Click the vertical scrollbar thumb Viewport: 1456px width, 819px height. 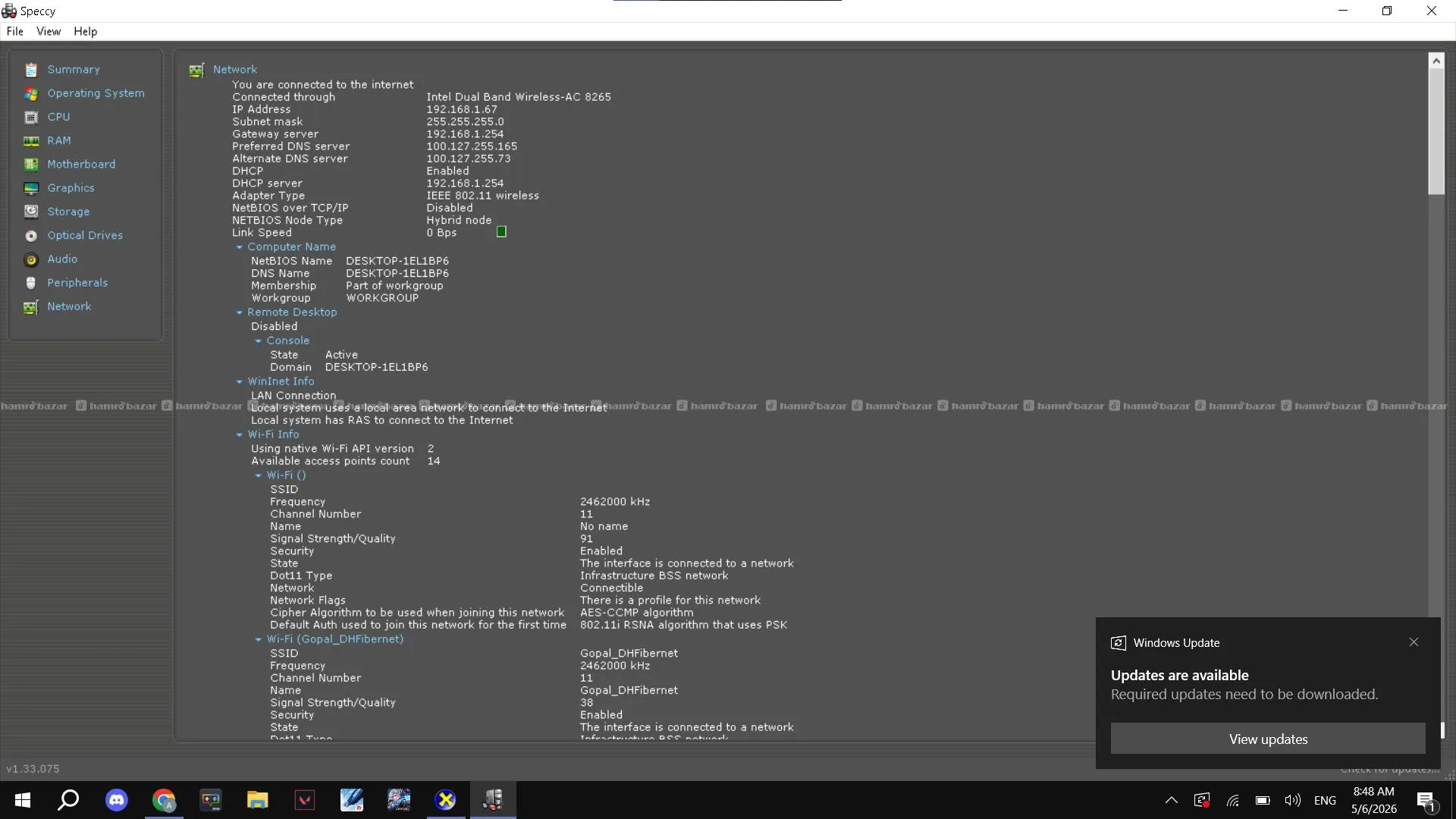point(1436,132)
